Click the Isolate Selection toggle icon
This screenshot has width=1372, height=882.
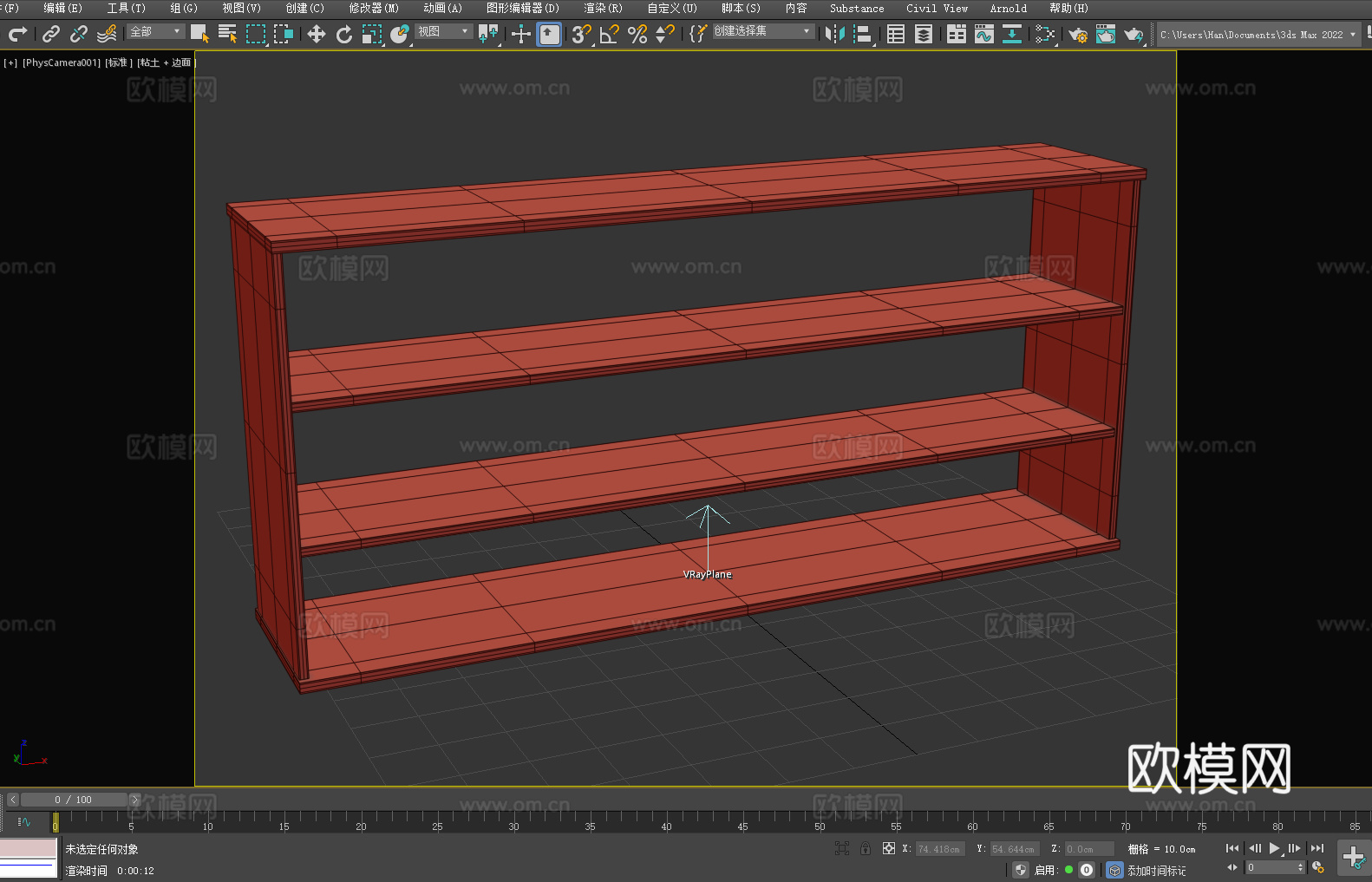click(x=841, y=848)
